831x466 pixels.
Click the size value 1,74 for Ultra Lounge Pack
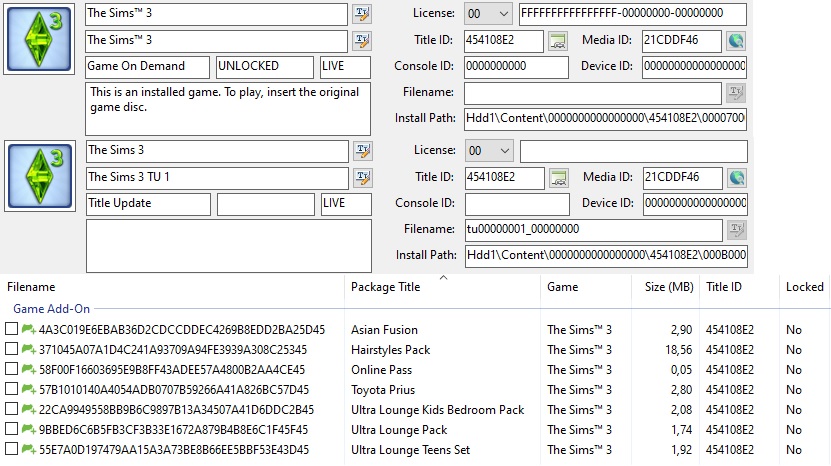[x=682, y=430]
